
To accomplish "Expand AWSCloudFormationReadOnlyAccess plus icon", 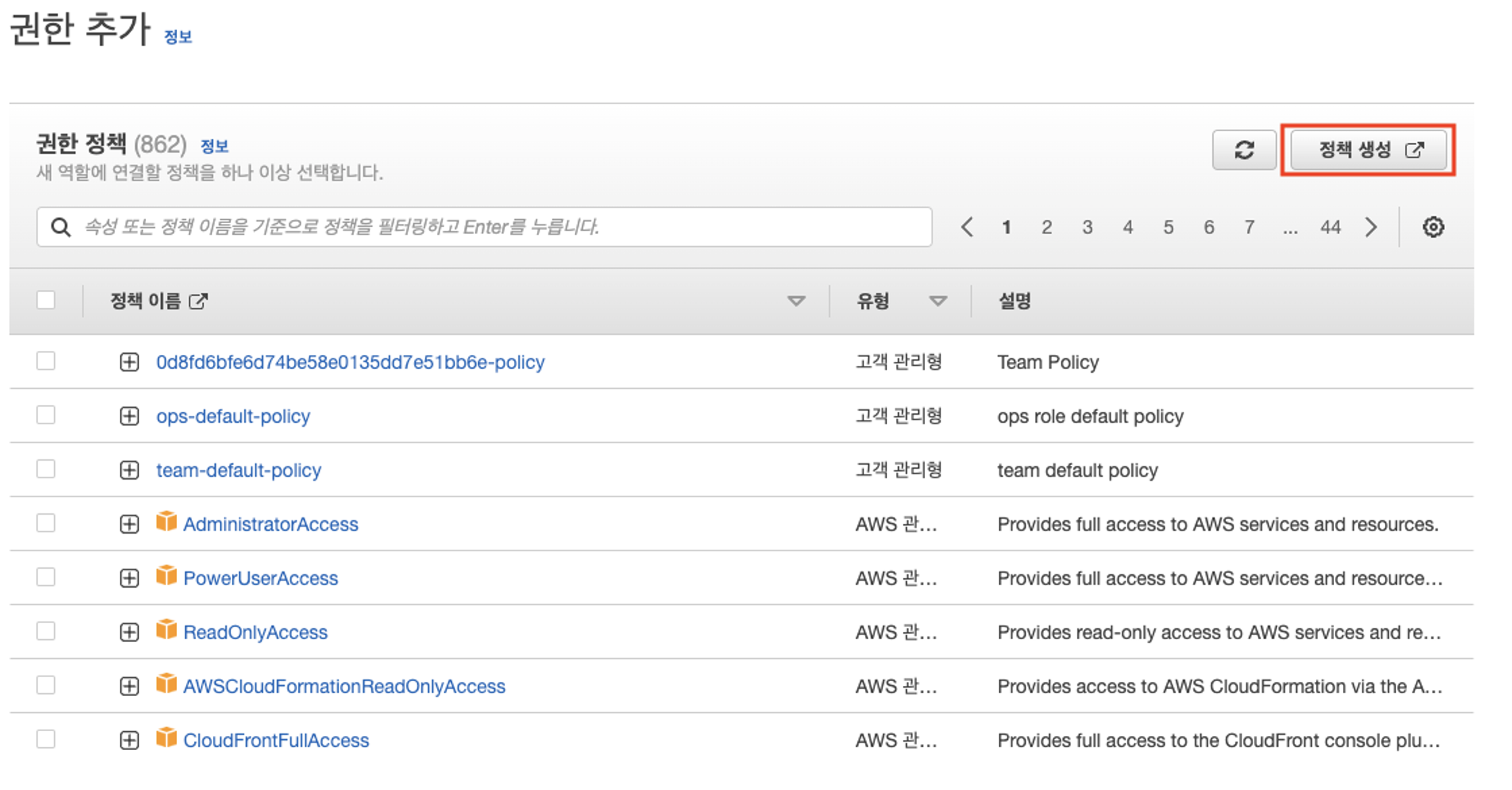I will coord(129,687).
